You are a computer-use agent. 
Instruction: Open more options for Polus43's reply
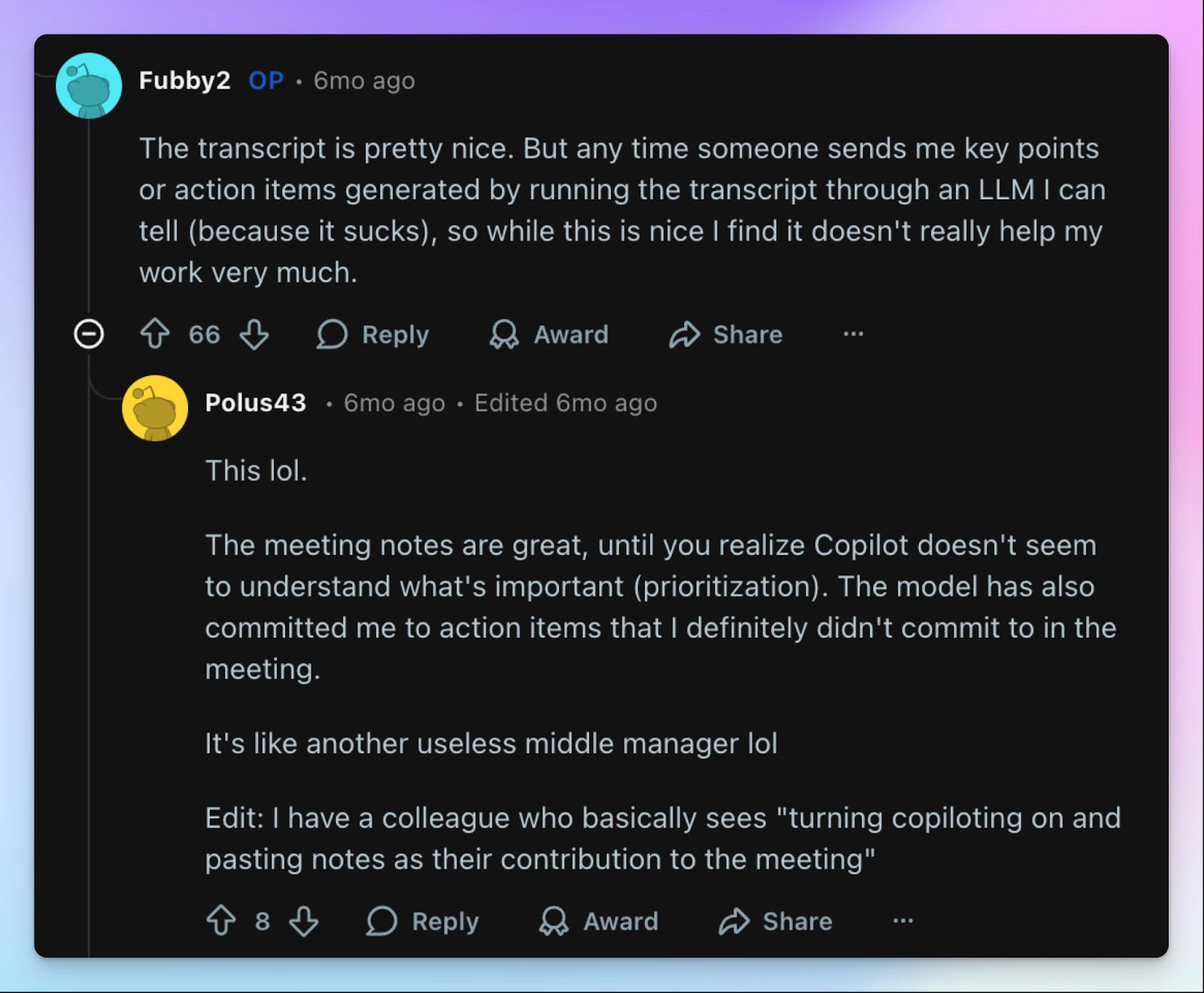(x=902, y=921)
